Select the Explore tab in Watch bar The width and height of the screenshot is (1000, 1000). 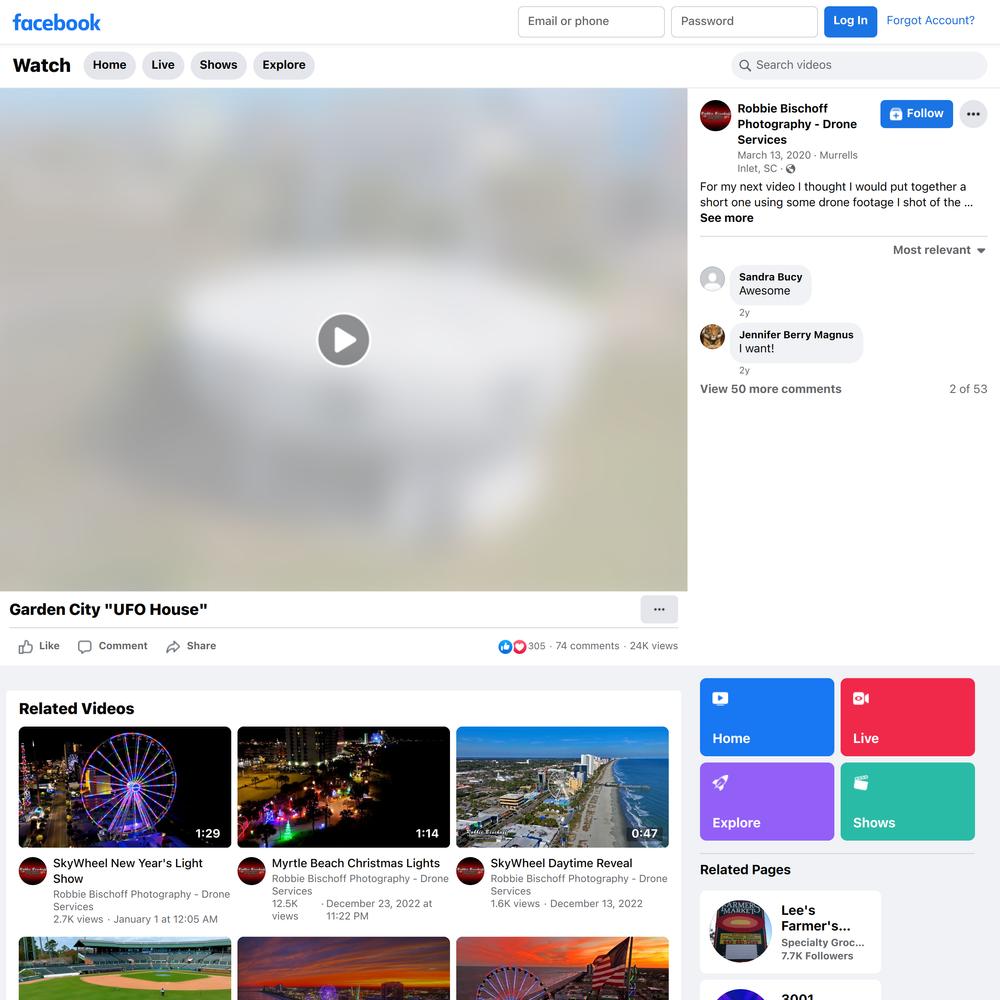[284, 65]
